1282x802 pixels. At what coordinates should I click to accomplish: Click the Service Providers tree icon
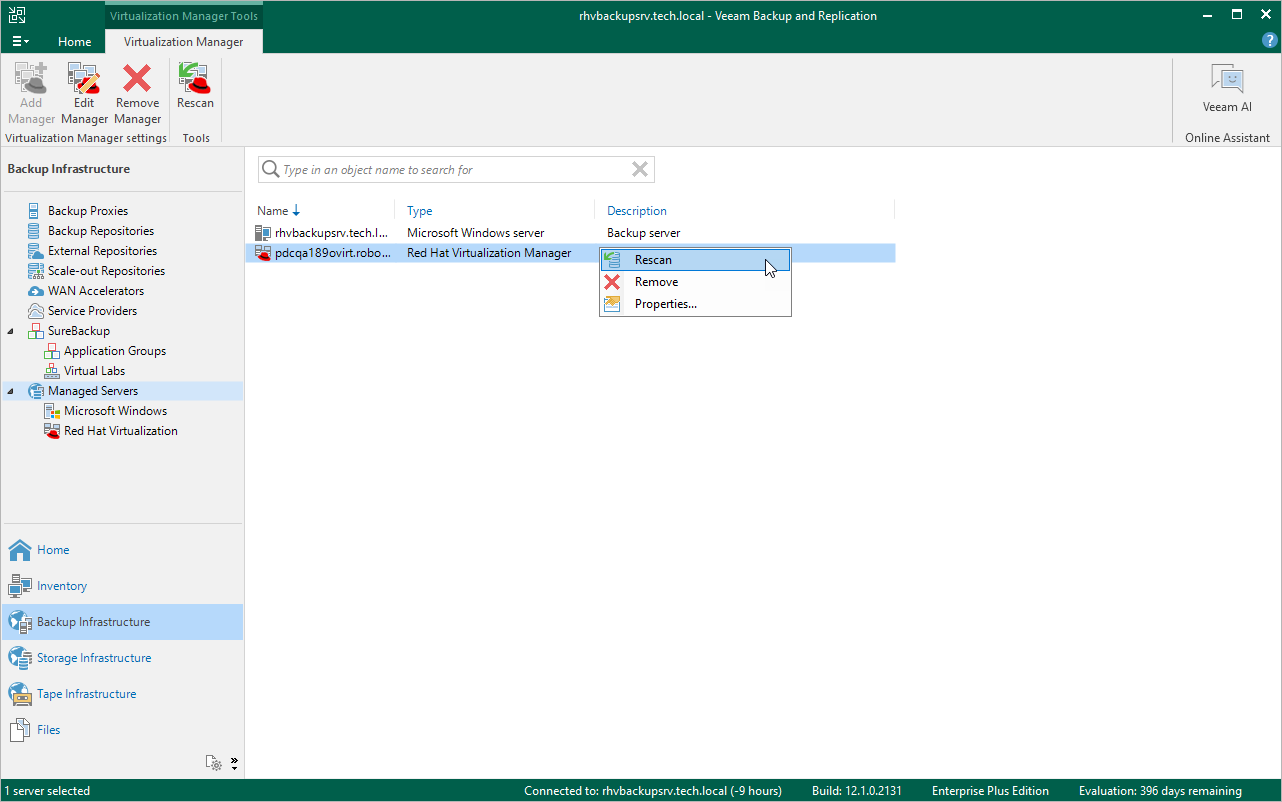click(x=36, y=311)
